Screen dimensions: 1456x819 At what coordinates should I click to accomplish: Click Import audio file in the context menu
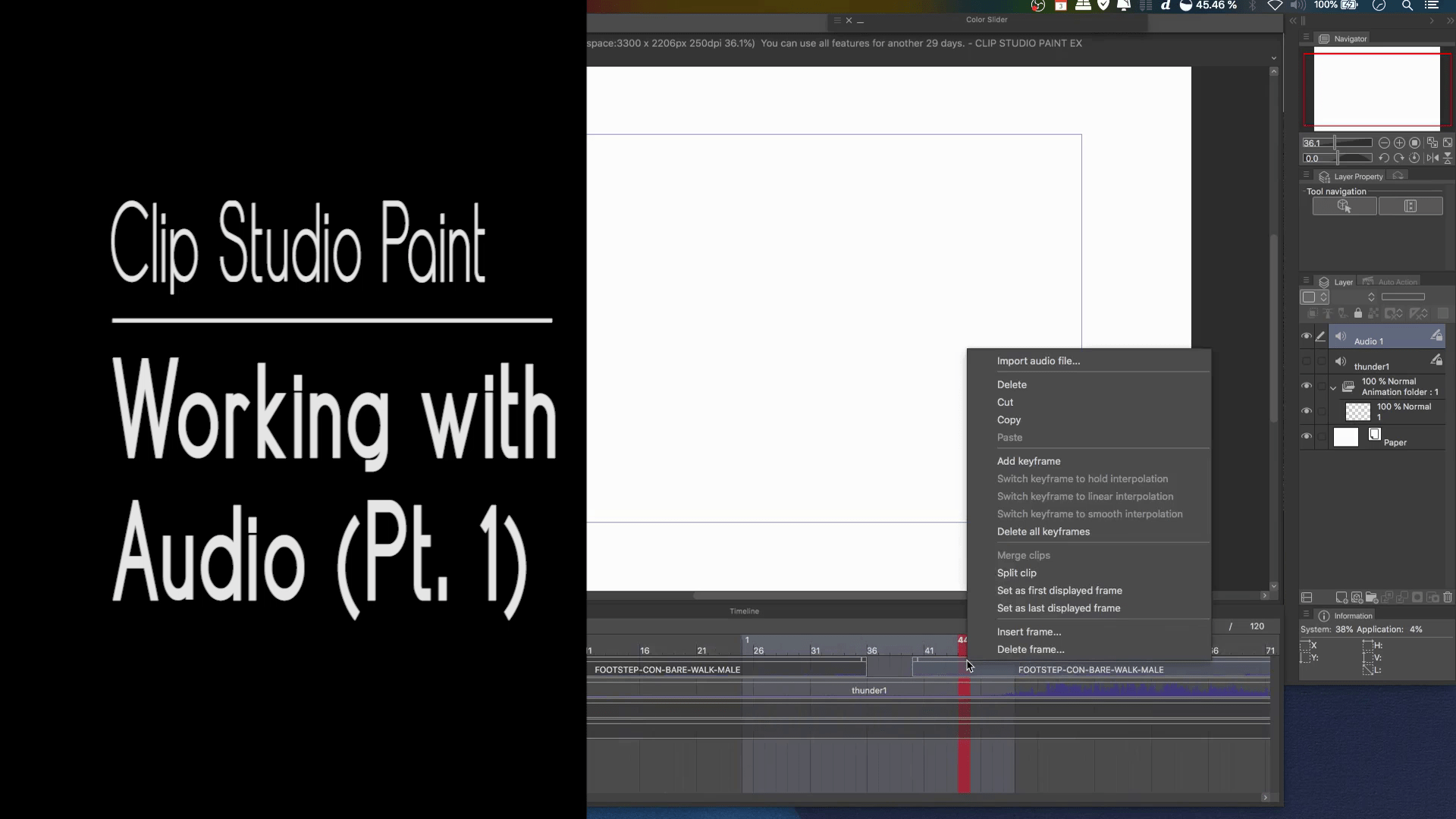coord(1038,360)
